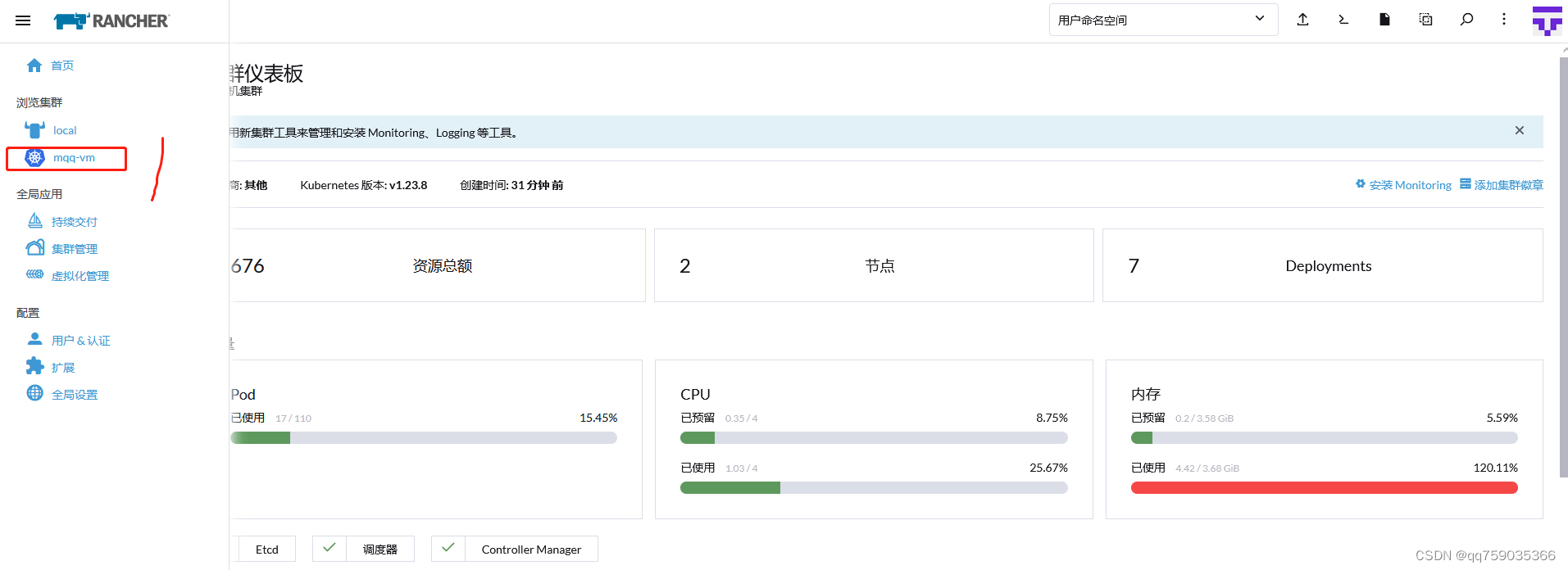Image resolution: width=1568 pixels, height=570 pixels.
Task: Click the gear icon beside 安装 Monitoring
Action: (x=1361, y=184)
